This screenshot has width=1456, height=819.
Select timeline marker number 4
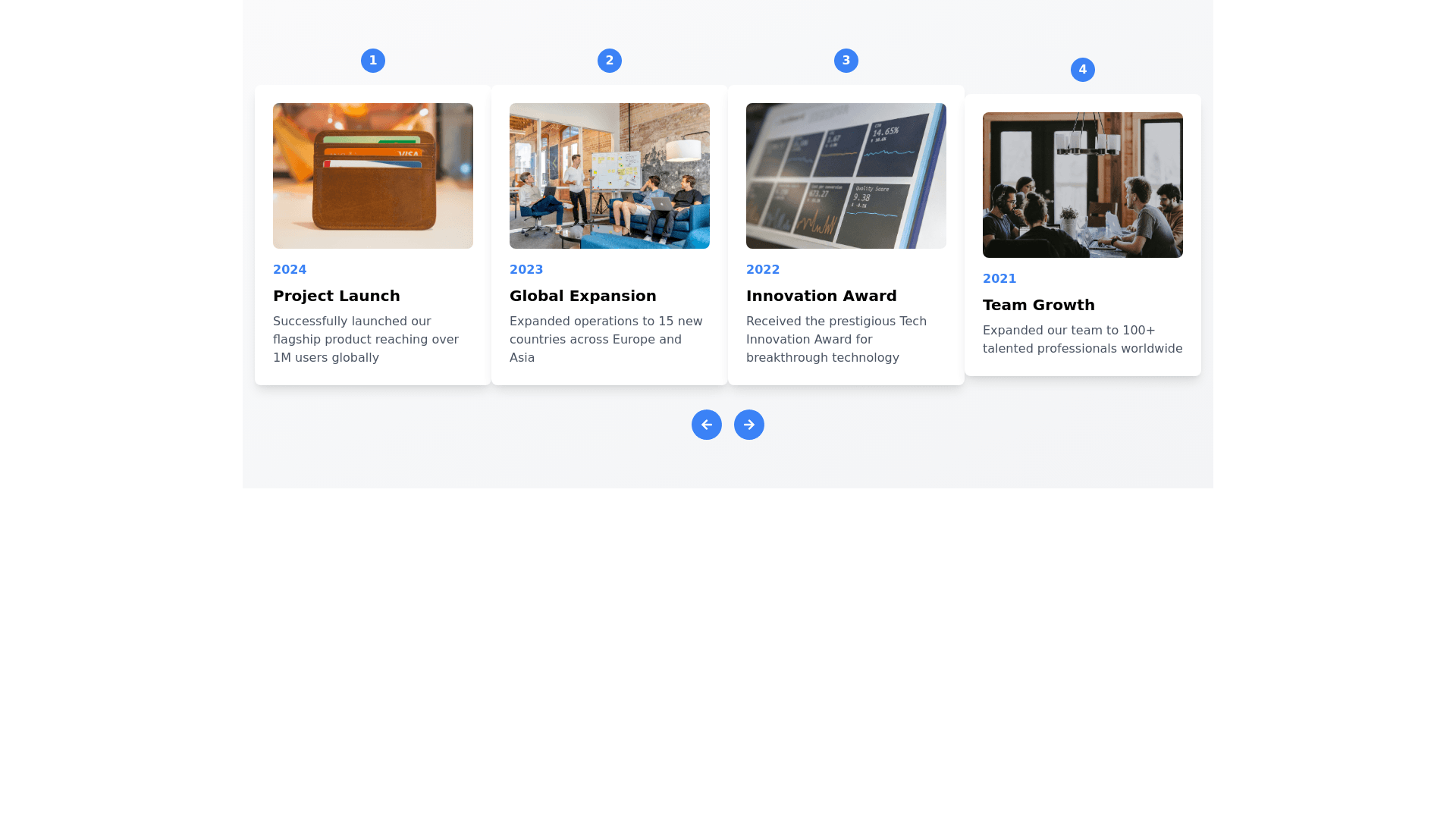pos(1082,70)
